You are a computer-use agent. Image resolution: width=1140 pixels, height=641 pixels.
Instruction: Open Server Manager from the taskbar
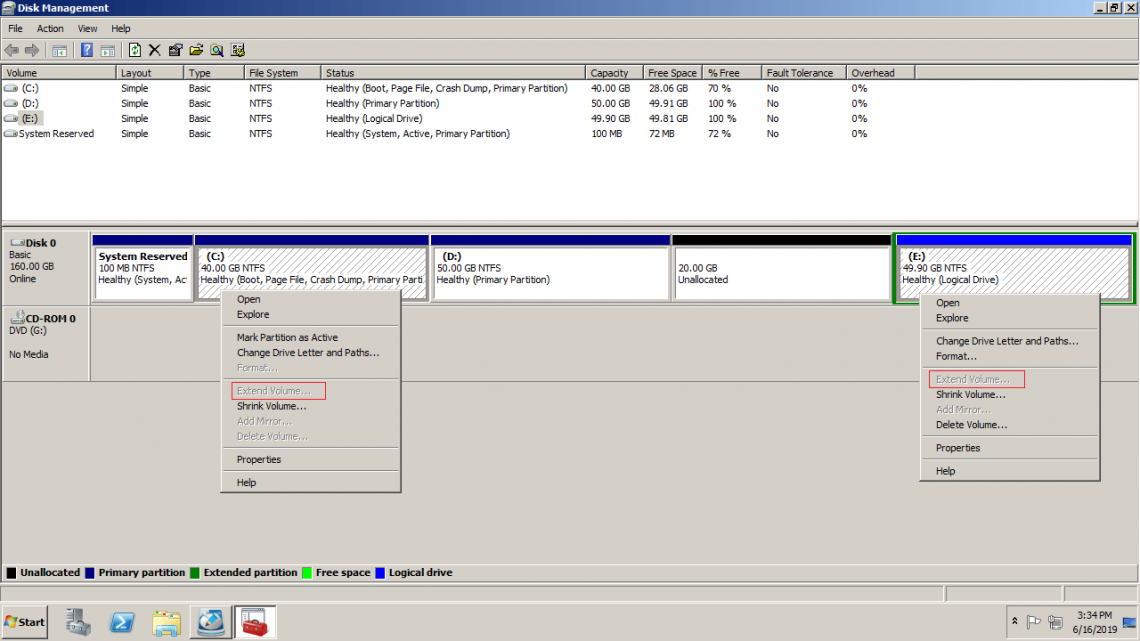[79, 622]
